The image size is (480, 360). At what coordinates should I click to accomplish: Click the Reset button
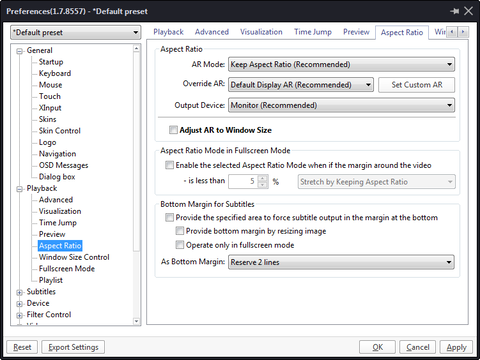coord(22,347)
